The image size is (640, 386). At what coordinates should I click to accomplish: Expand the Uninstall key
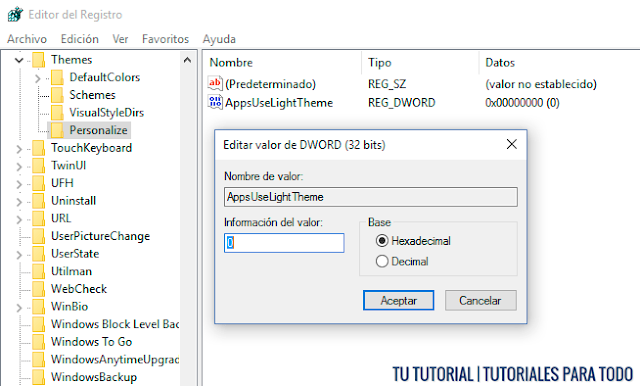[19, 202]
